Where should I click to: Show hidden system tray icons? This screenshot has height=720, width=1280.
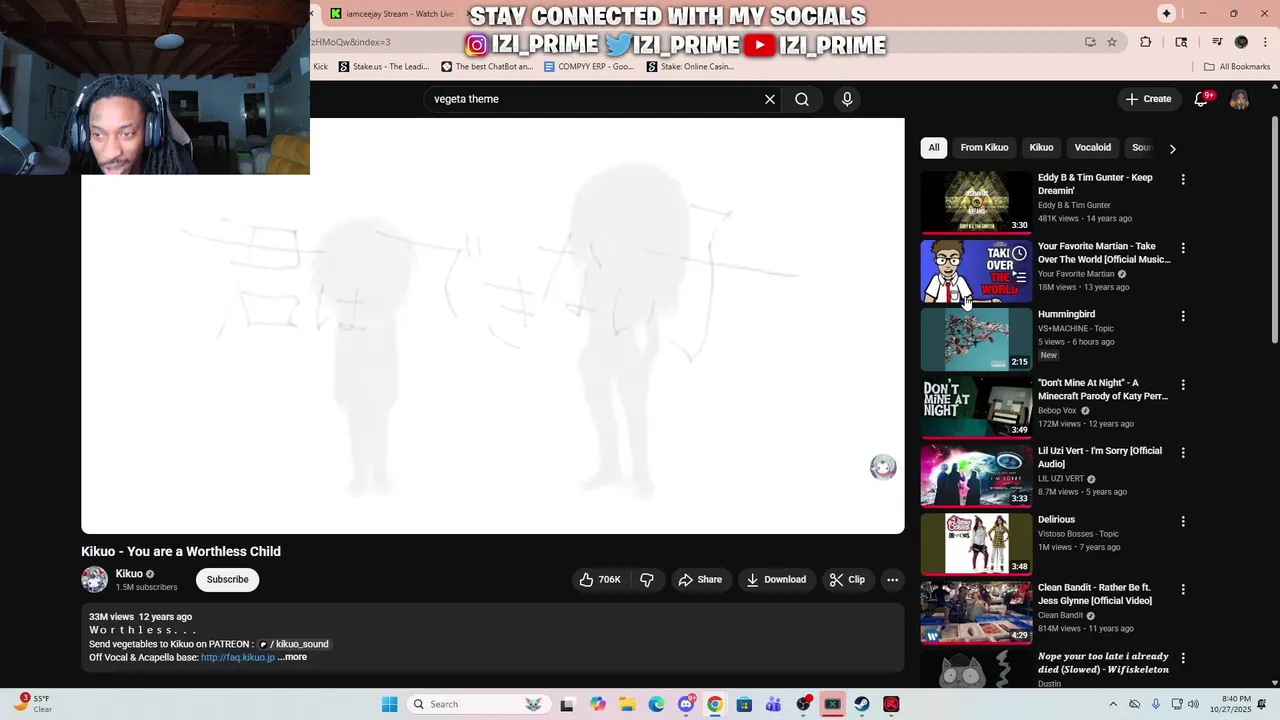[x=1113, y=704]
